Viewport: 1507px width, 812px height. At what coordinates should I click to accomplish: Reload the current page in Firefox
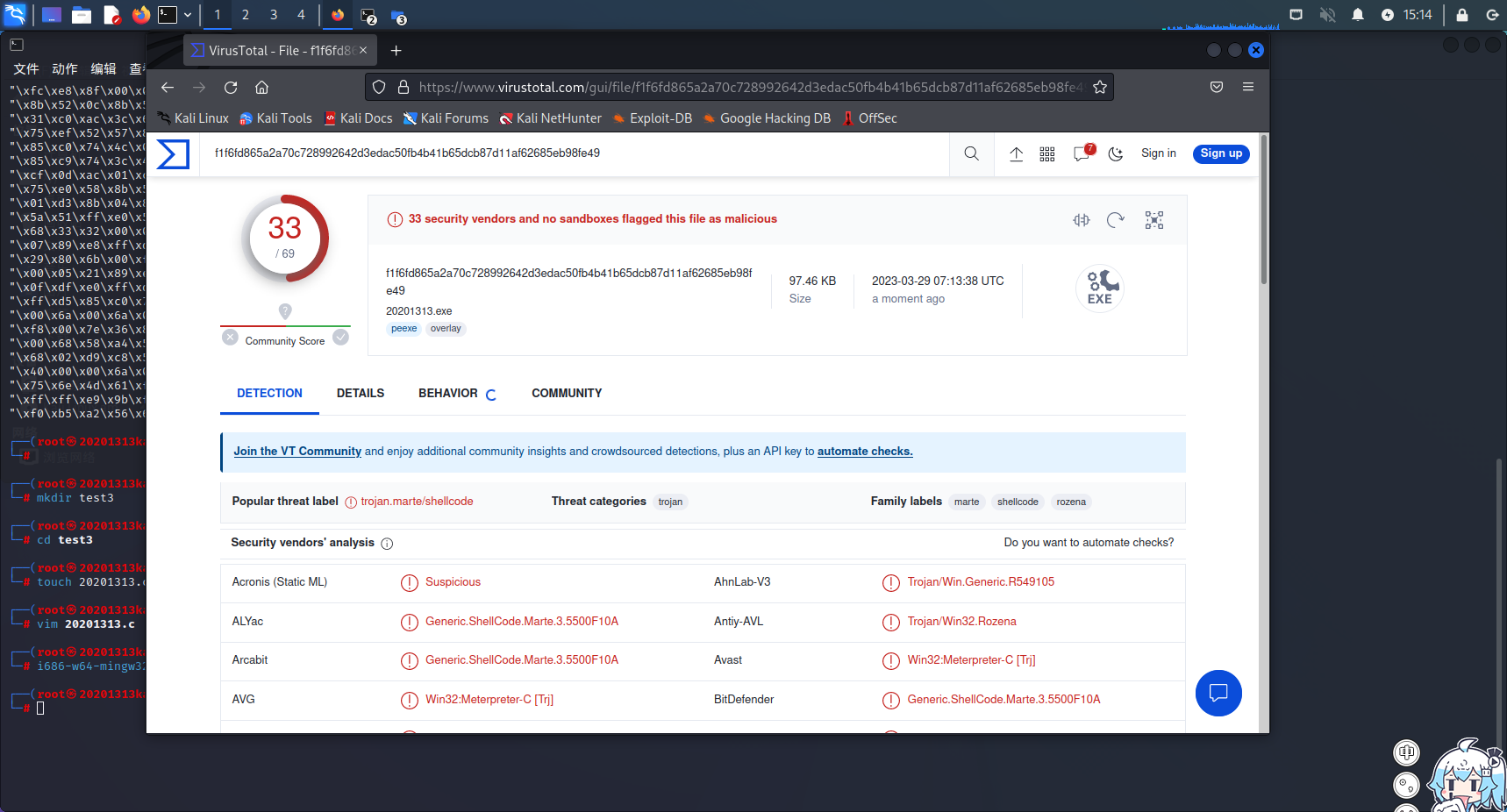click(231, 87)
